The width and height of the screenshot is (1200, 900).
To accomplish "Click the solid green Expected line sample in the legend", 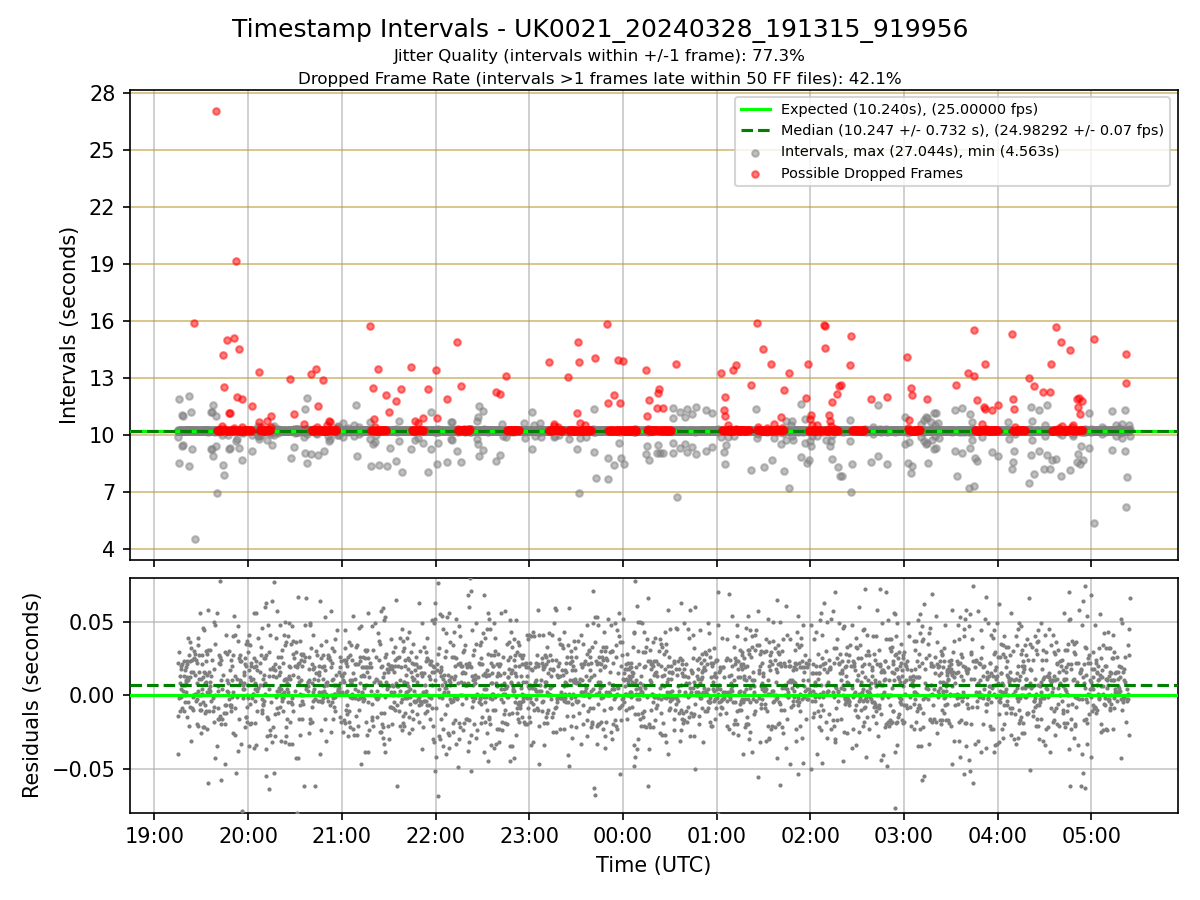I will [756, 109].
